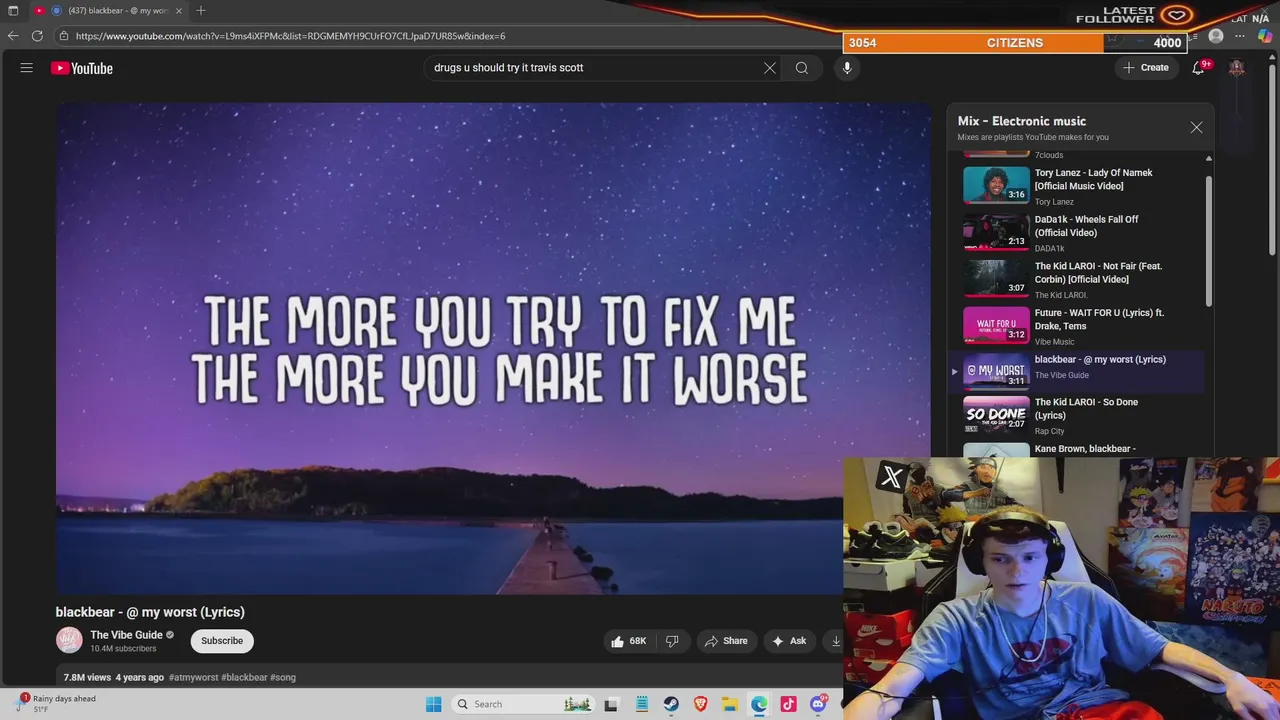Dislike the video with thumbs down
Viewport: 1280px width, 720px height.
[x=672, y=641]
